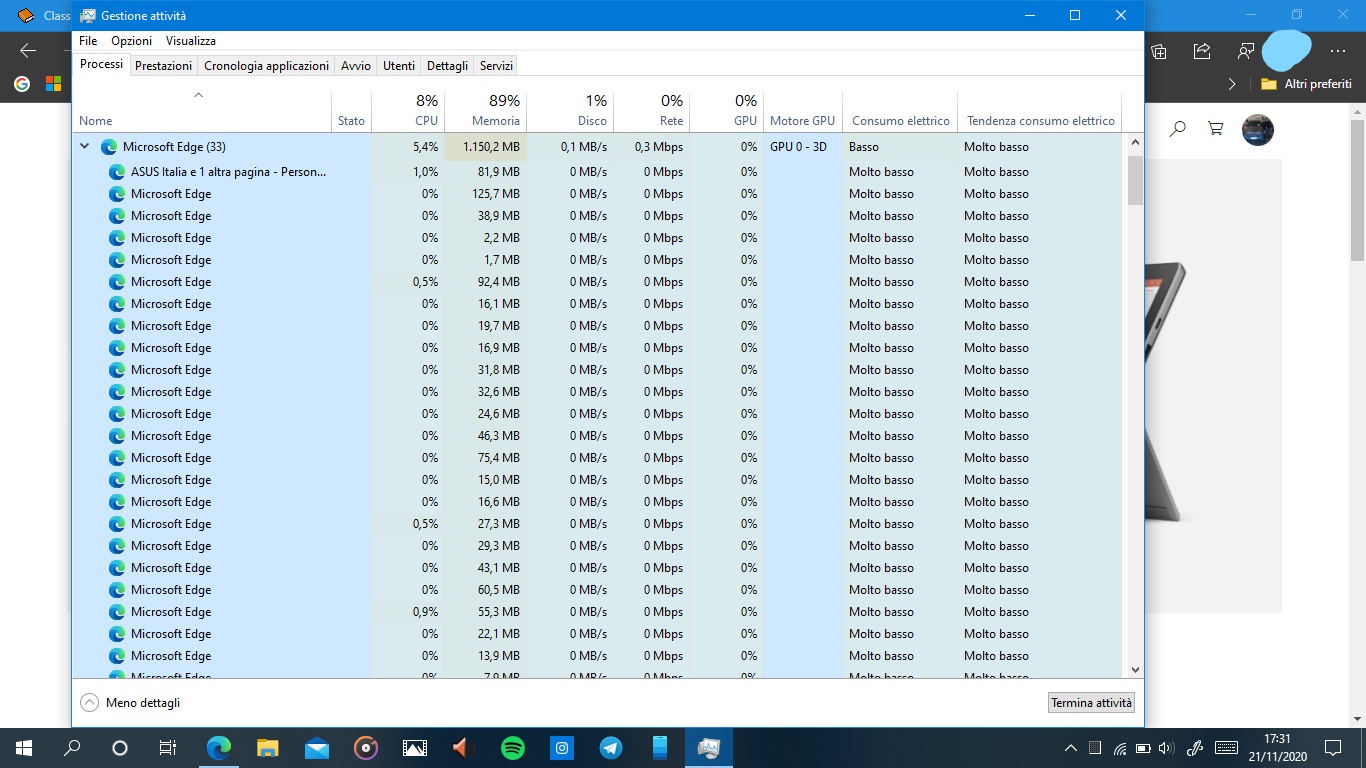Open the Microsoft favorite in Edge bookmarks bar
1366x768 pixels.
pyautogui.click(x=53, y=84)
